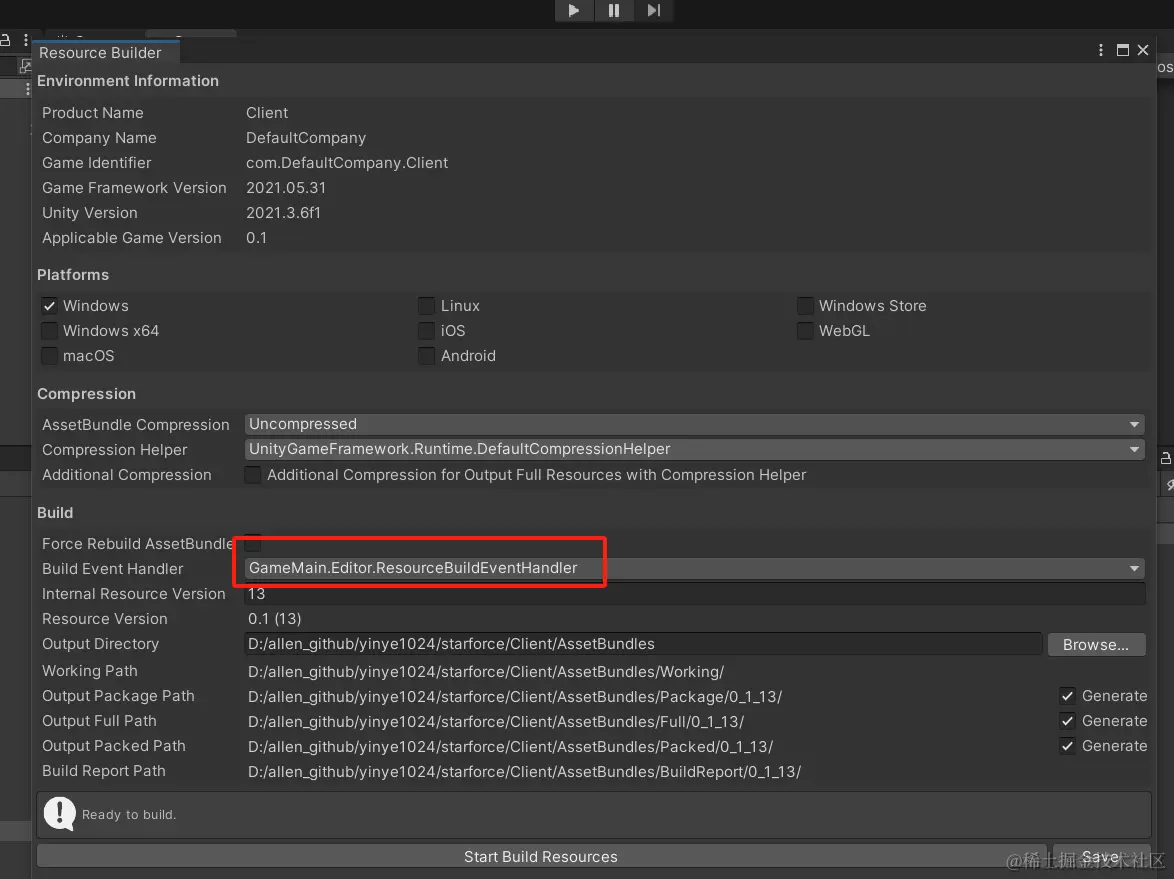Edit the Output Directory path field

click(x=643, y=644)
